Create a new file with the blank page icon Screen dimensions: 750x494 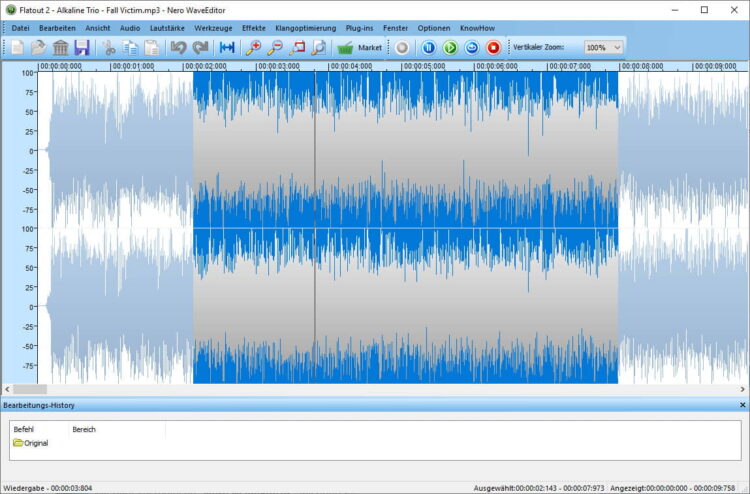tap(18, 47)
